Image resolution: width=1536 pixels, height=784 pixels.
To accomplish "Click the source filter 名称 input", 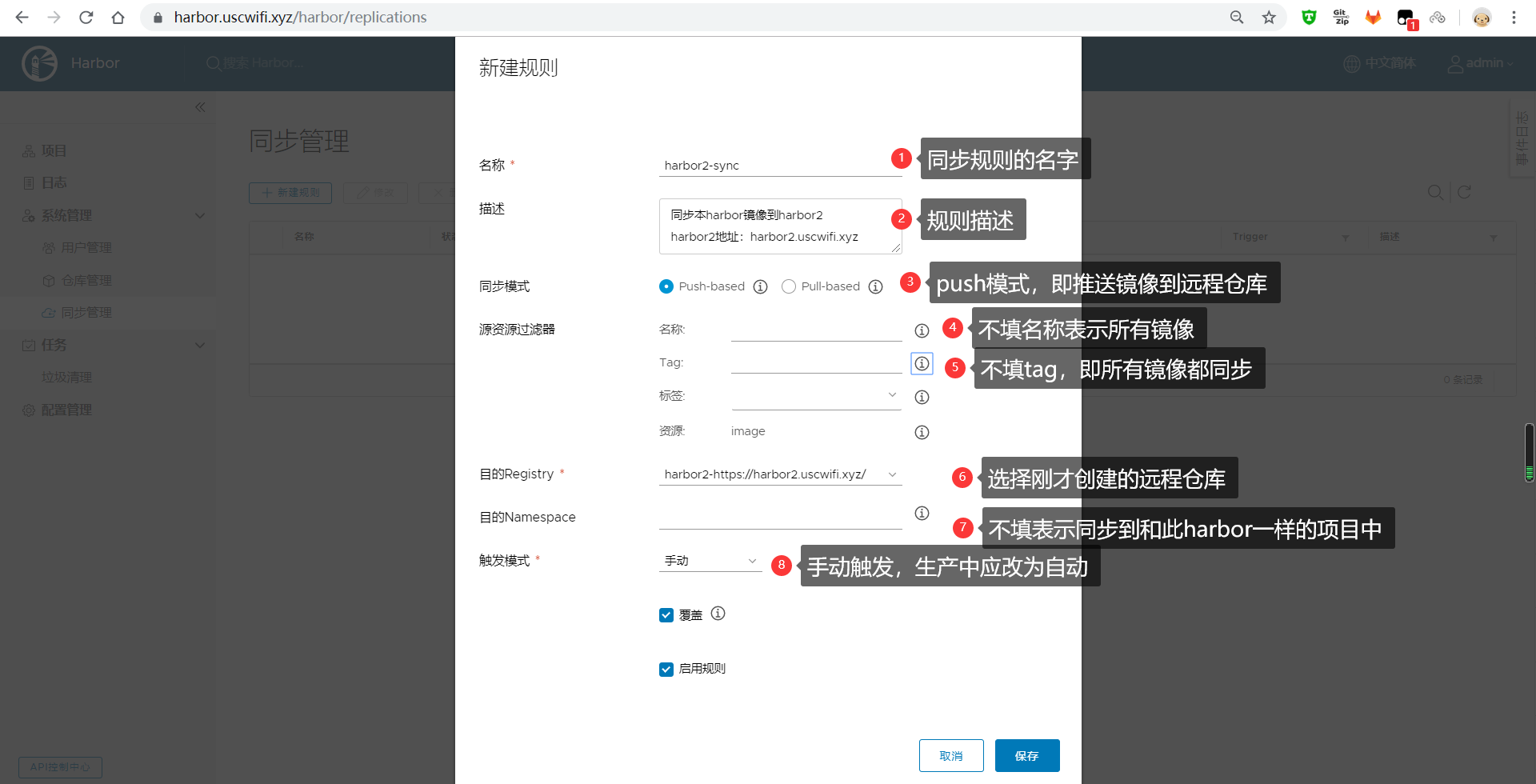I will pos(816,330).
